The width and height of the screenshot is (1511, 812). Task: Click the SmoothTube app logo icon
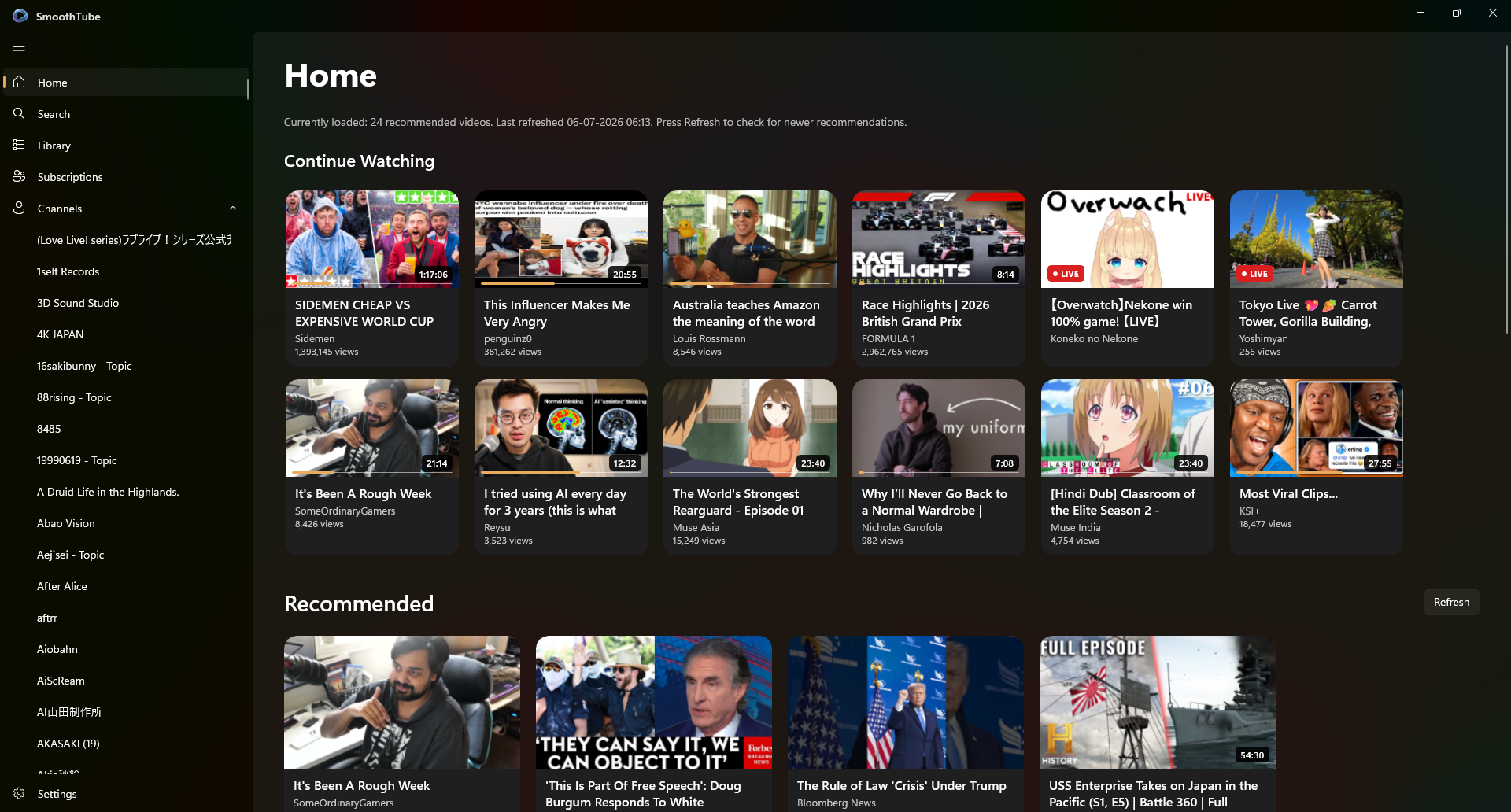click(20, 16)
